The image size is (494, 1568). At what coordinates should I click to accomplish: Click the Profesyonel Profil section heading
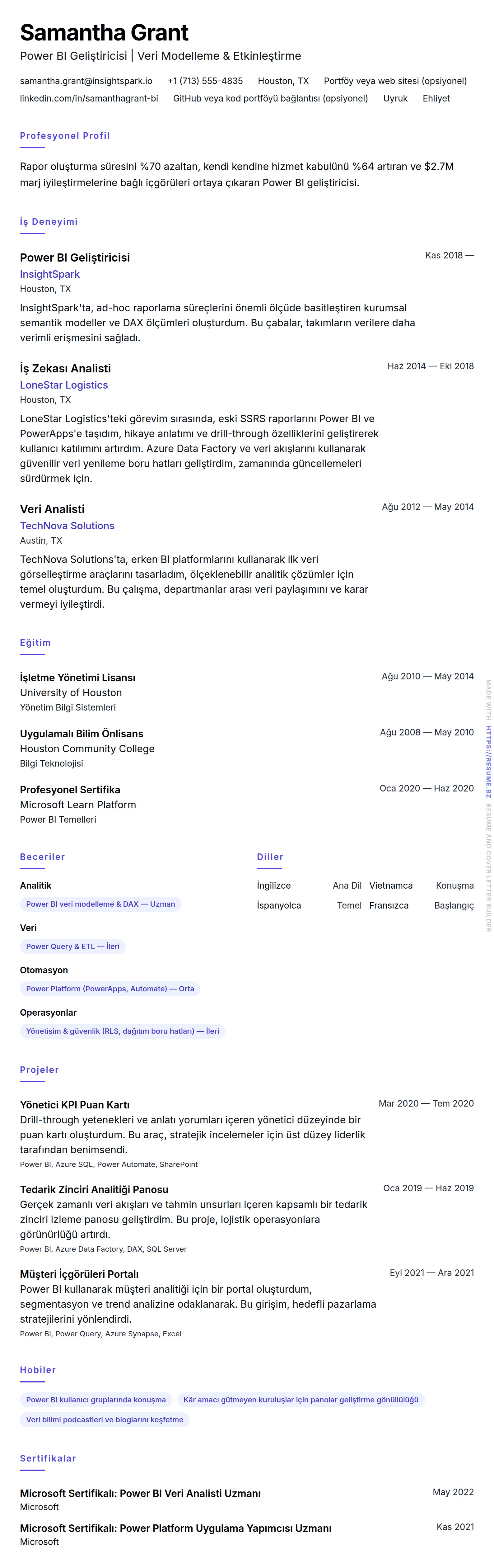pos(64,136)
